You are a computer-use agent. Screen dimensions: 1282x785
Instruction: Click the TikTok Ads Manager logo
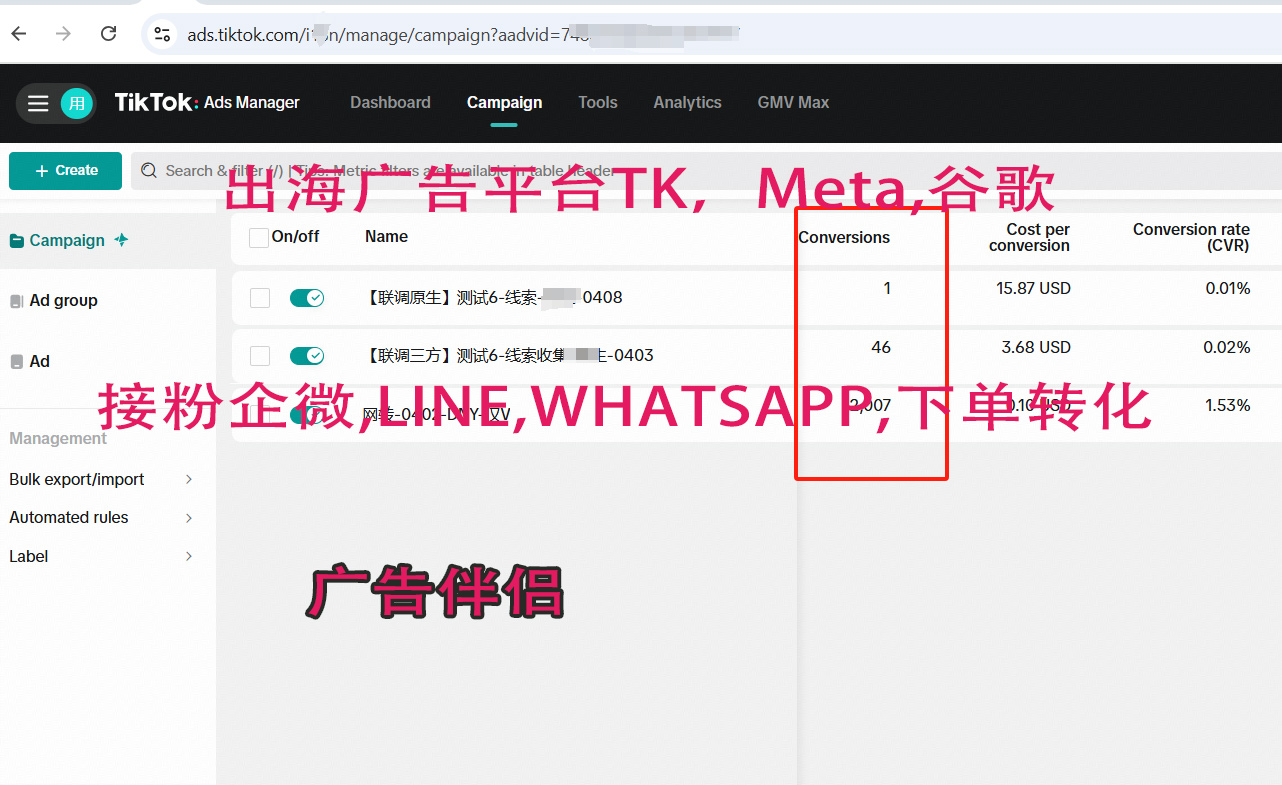click(x=207, y=102)
